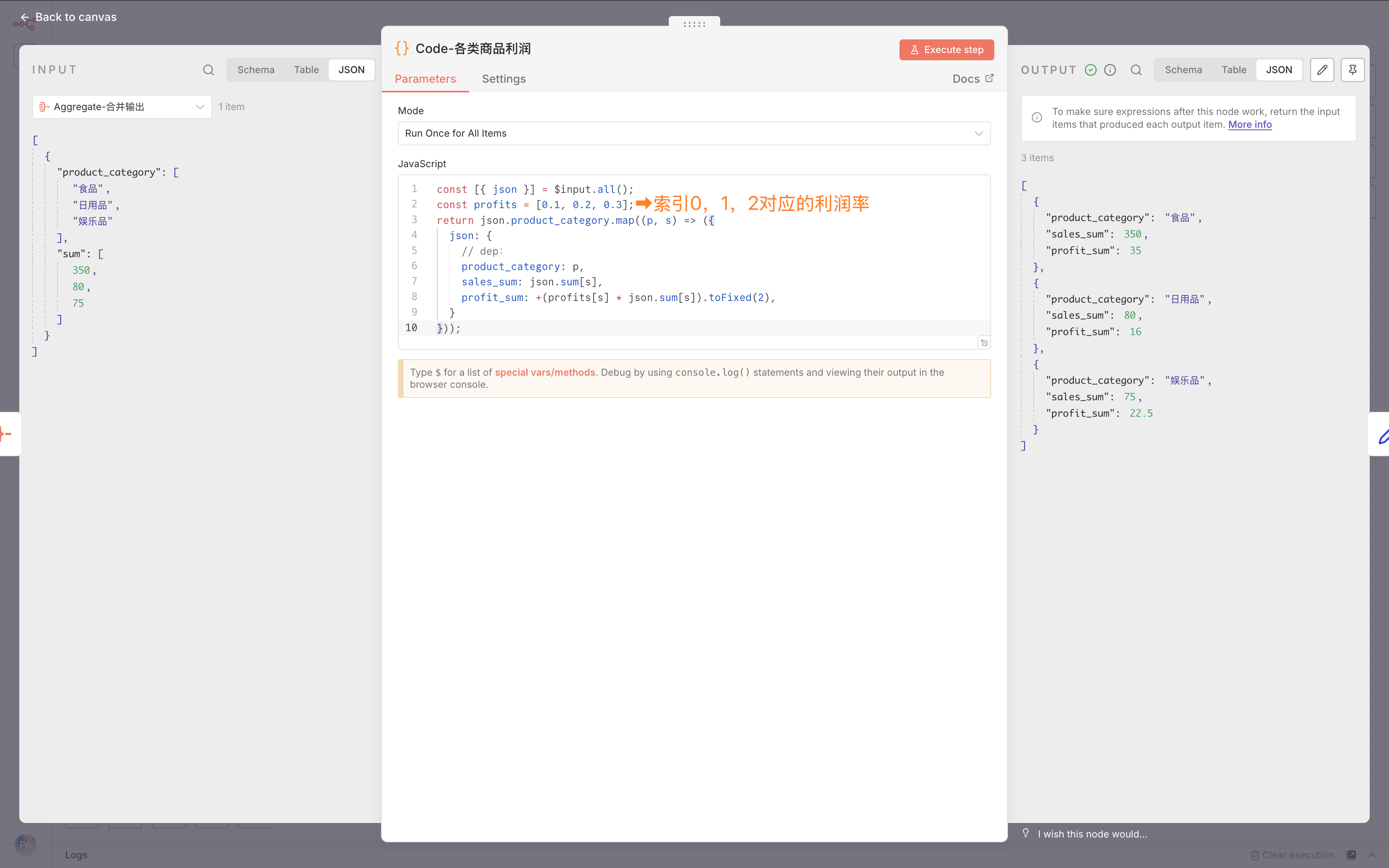Click the code editor resize corner icon
The height and width of the screenshot is (868, 1389).
coord(984,343)
